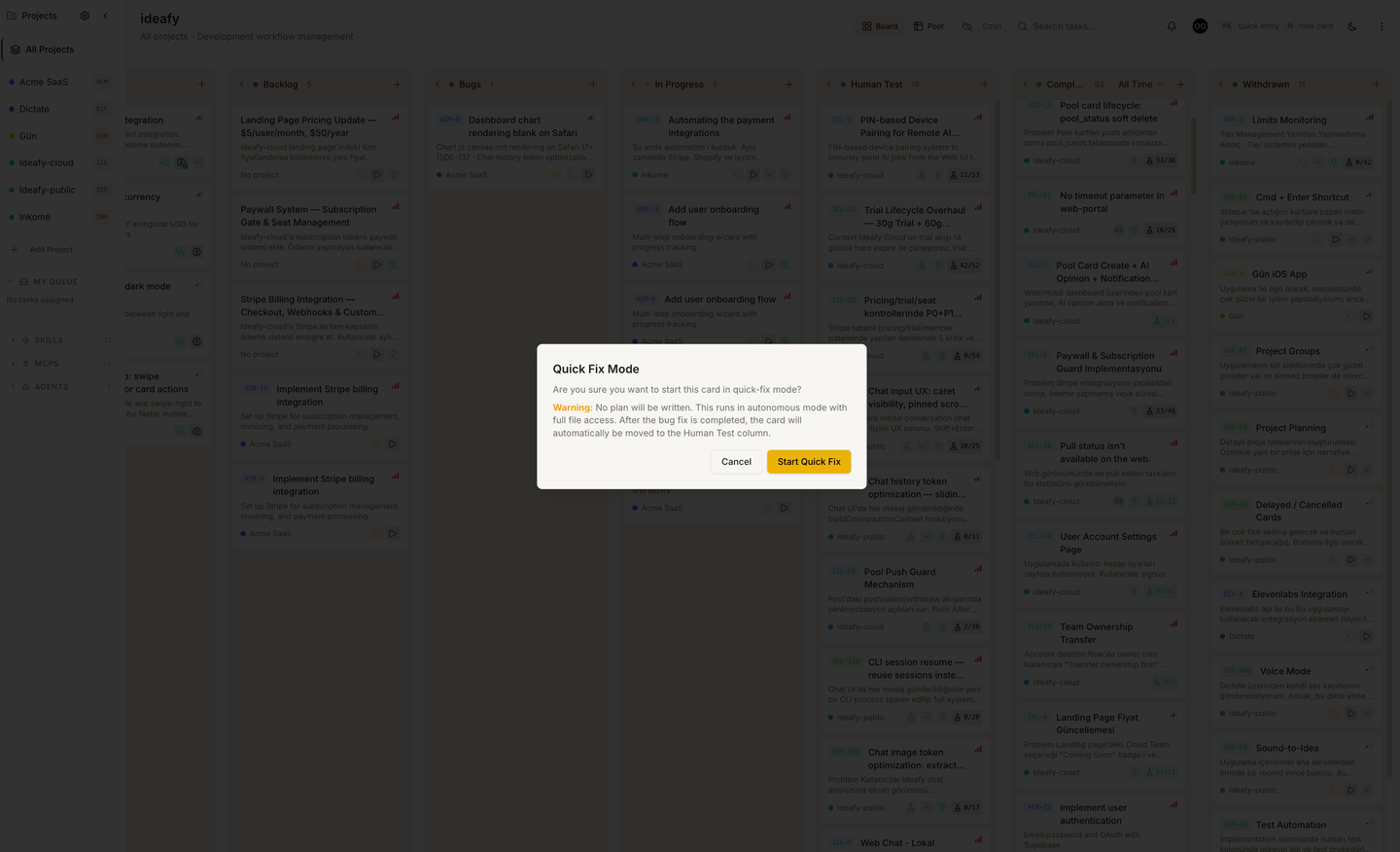The height and width of the screenshot is (852, 1400).
Task: Collapse the Bugs column
Action: 437,85
